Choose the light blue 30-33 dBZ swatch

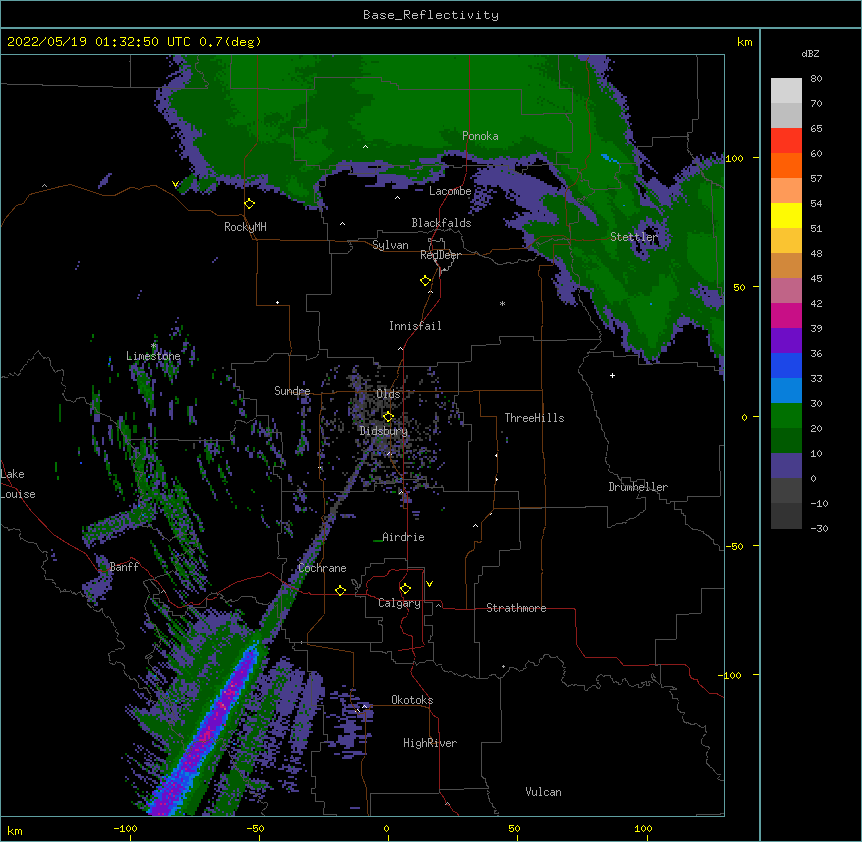[786, 391]
